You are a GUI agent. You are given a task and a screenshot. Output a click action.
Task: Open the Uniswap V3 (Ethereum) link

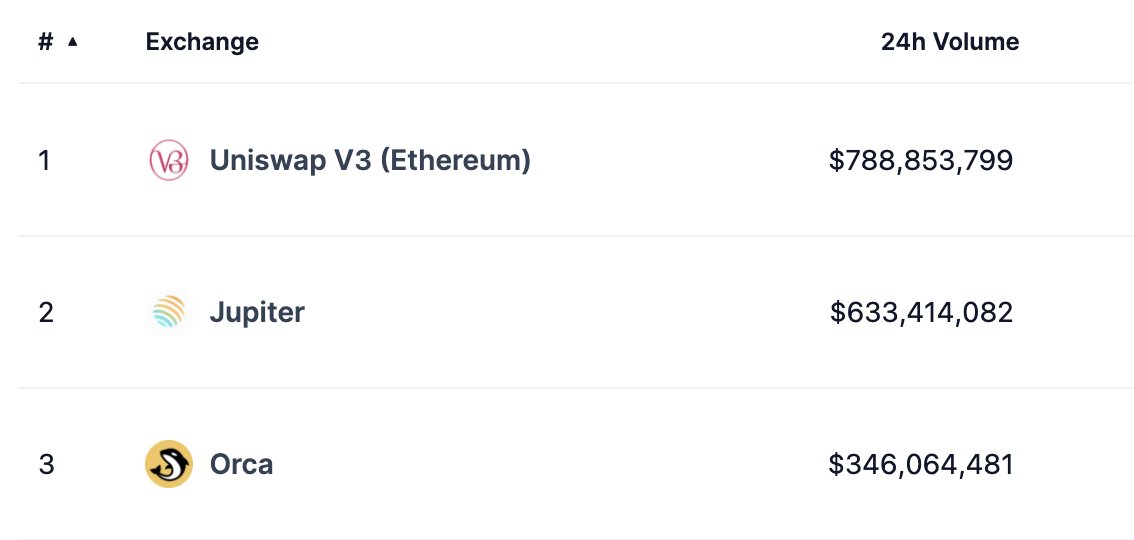(x=370, y=160)
